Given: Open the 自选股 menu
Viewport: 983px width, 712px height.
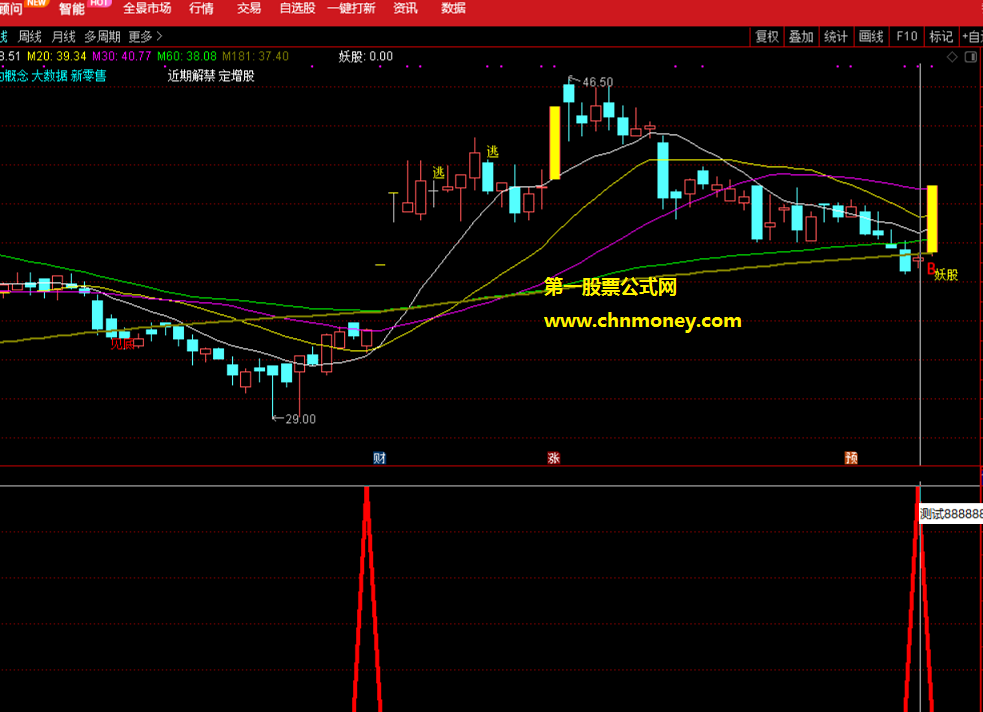Looking at the screenshot, I should pos(297,8).
